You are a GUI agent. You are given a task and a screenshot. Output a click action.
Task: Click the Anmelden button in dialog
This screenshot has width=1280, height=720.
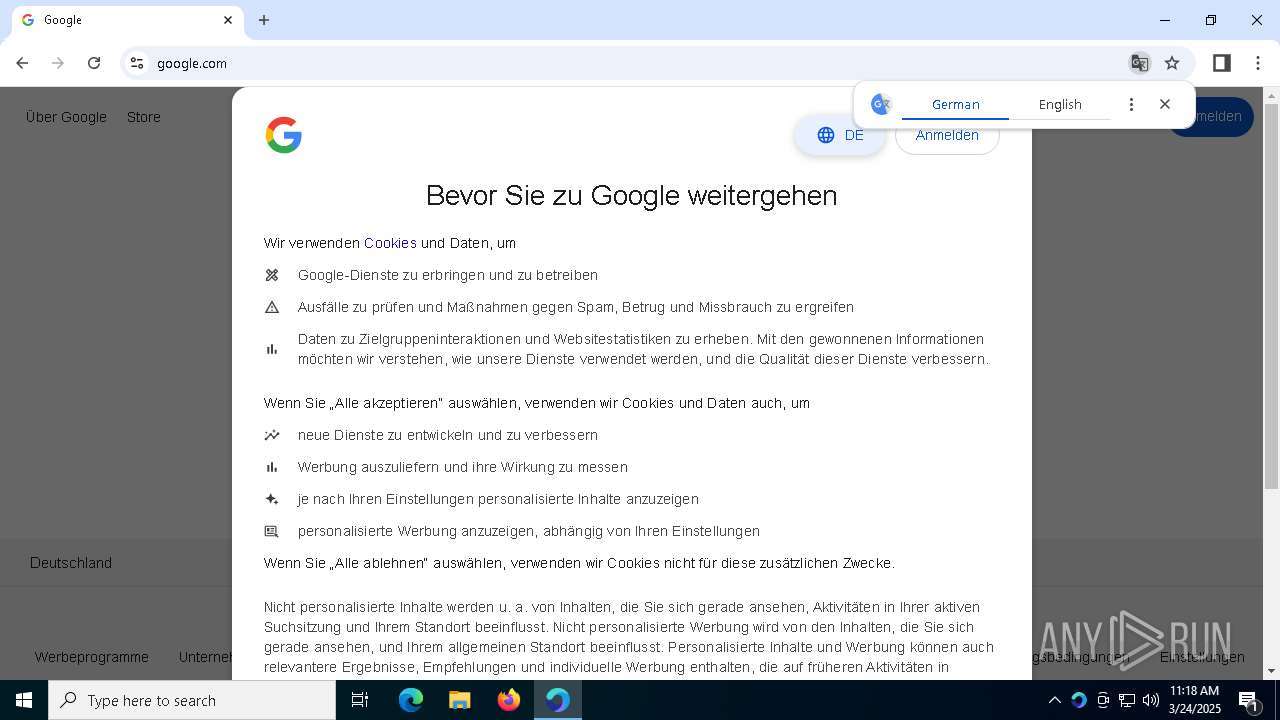pyautogui.click(x=947, y=137)
